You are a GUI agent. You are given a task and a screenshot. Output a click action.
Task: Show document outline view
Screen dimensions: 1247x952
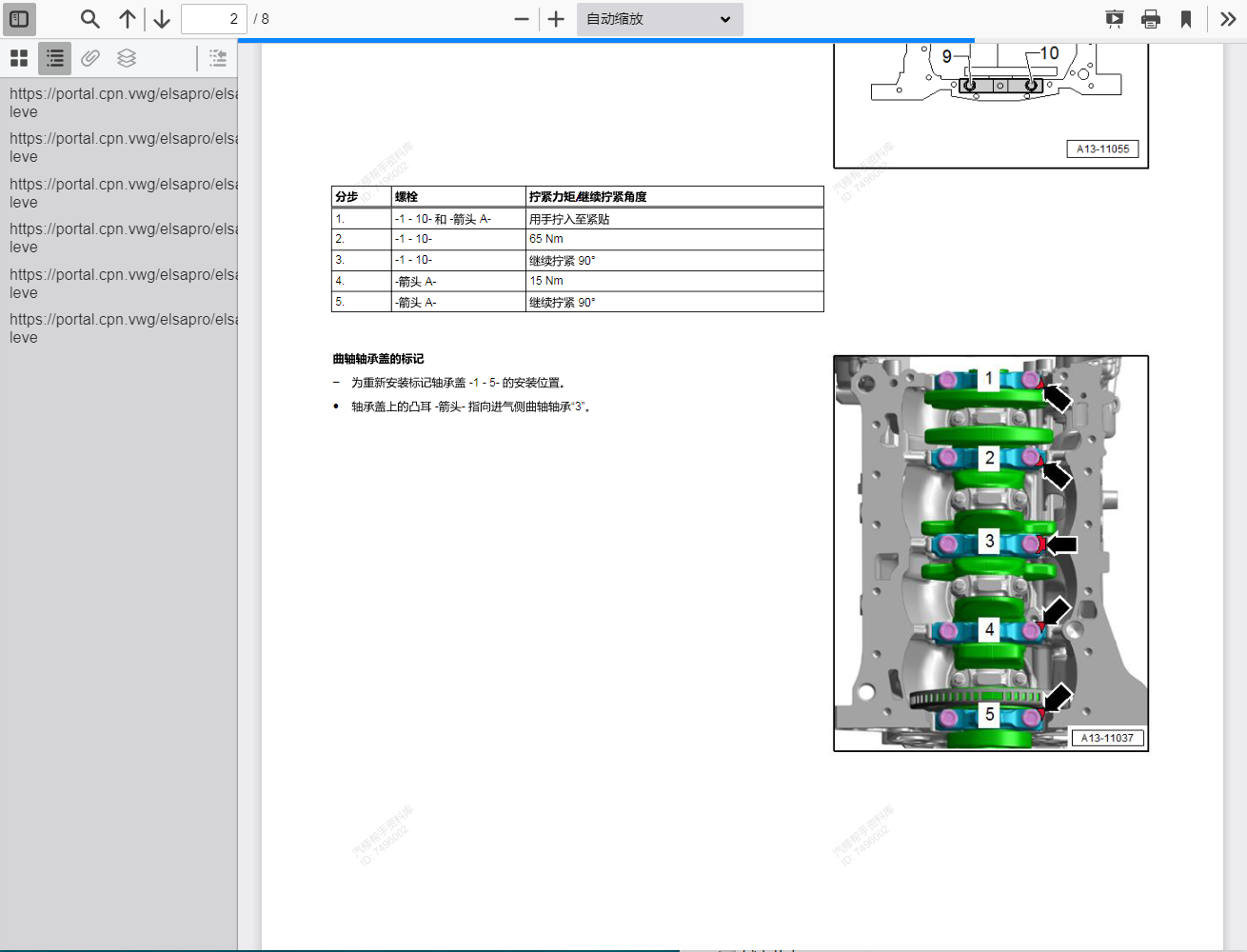coord(55,58)
